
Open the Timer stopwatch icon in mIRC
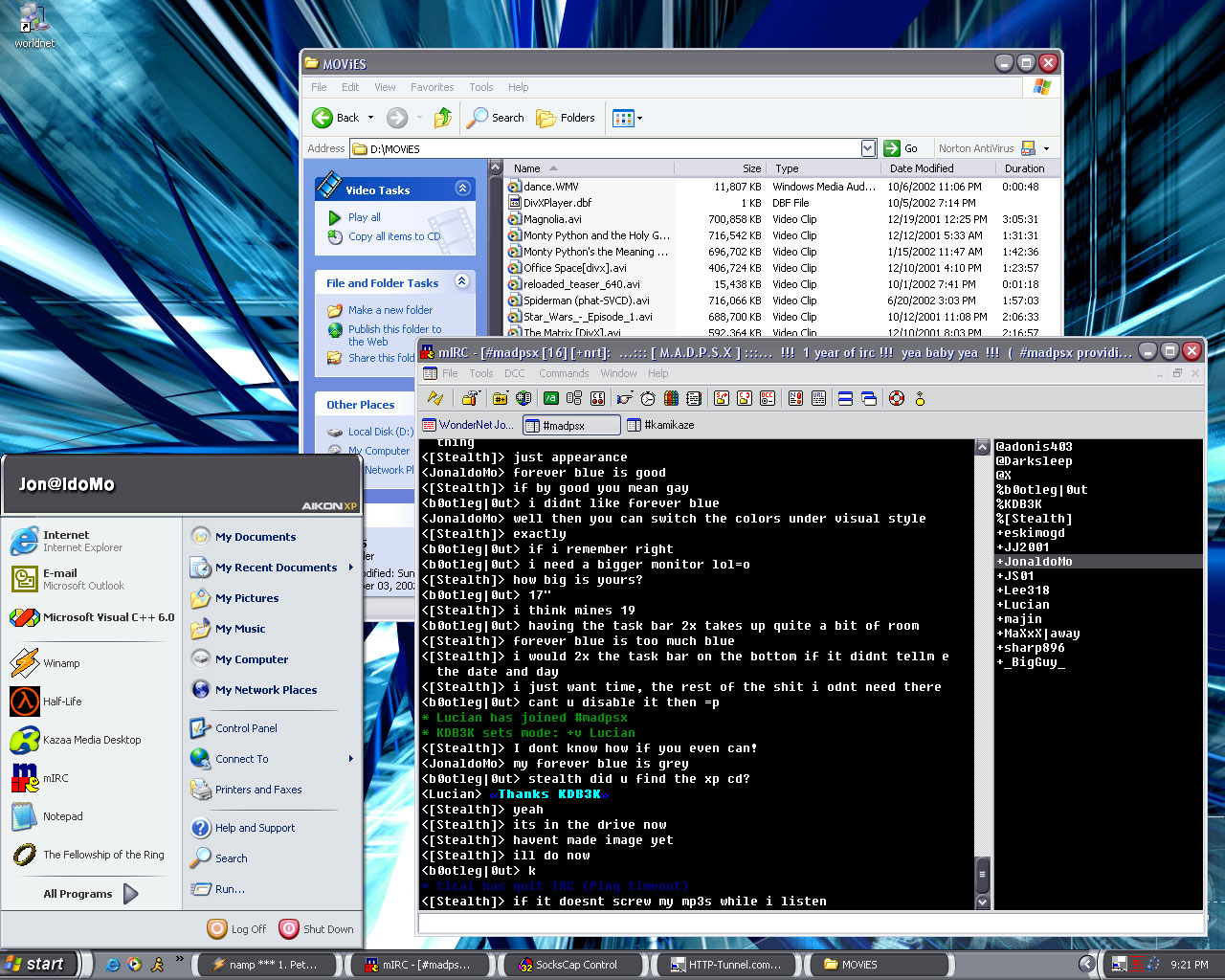tap(648, 398)
